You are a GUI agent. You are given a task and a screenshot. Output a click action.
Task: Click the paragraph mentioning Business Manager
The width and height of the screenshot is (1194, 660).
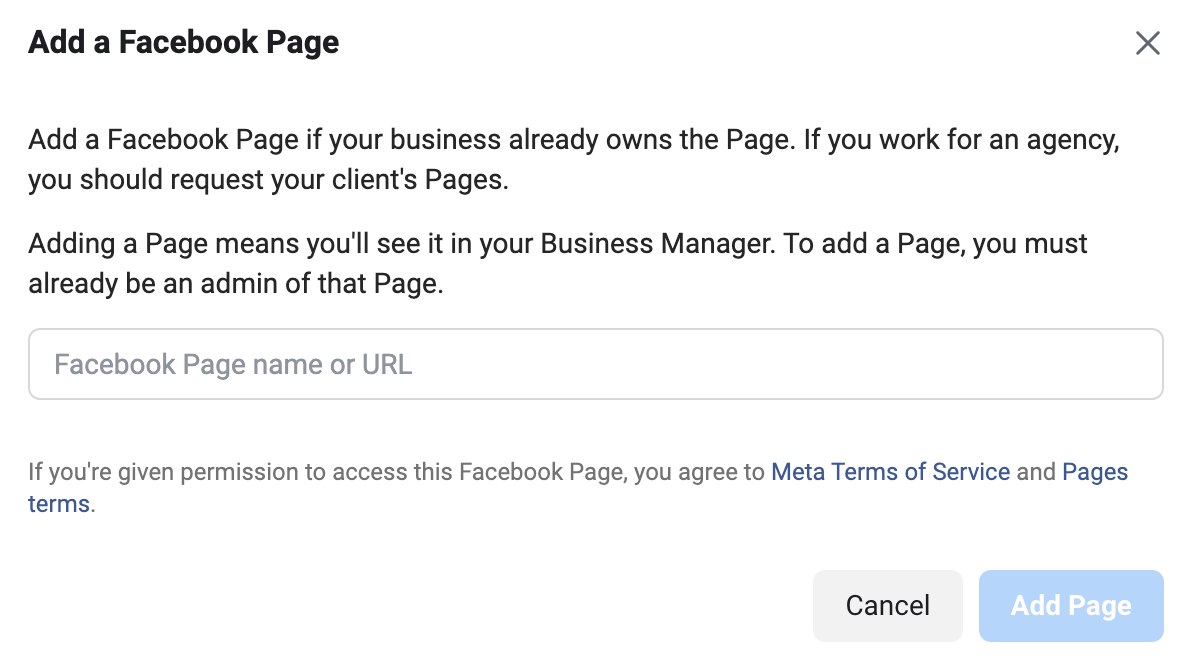tap(558, 263)
